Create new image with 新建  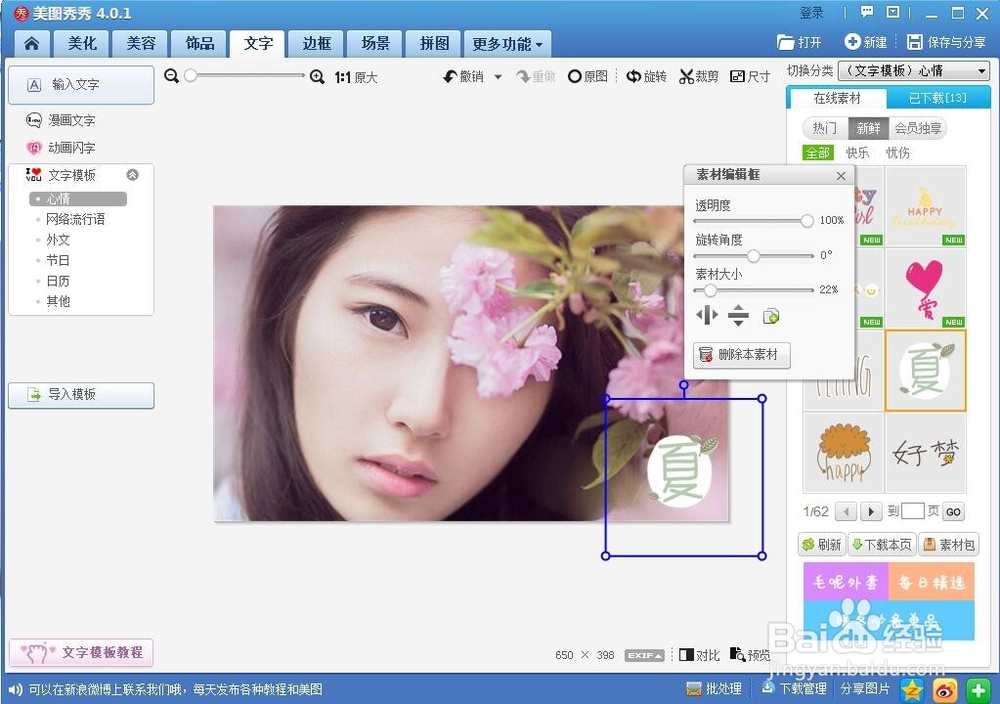point(866,42)
